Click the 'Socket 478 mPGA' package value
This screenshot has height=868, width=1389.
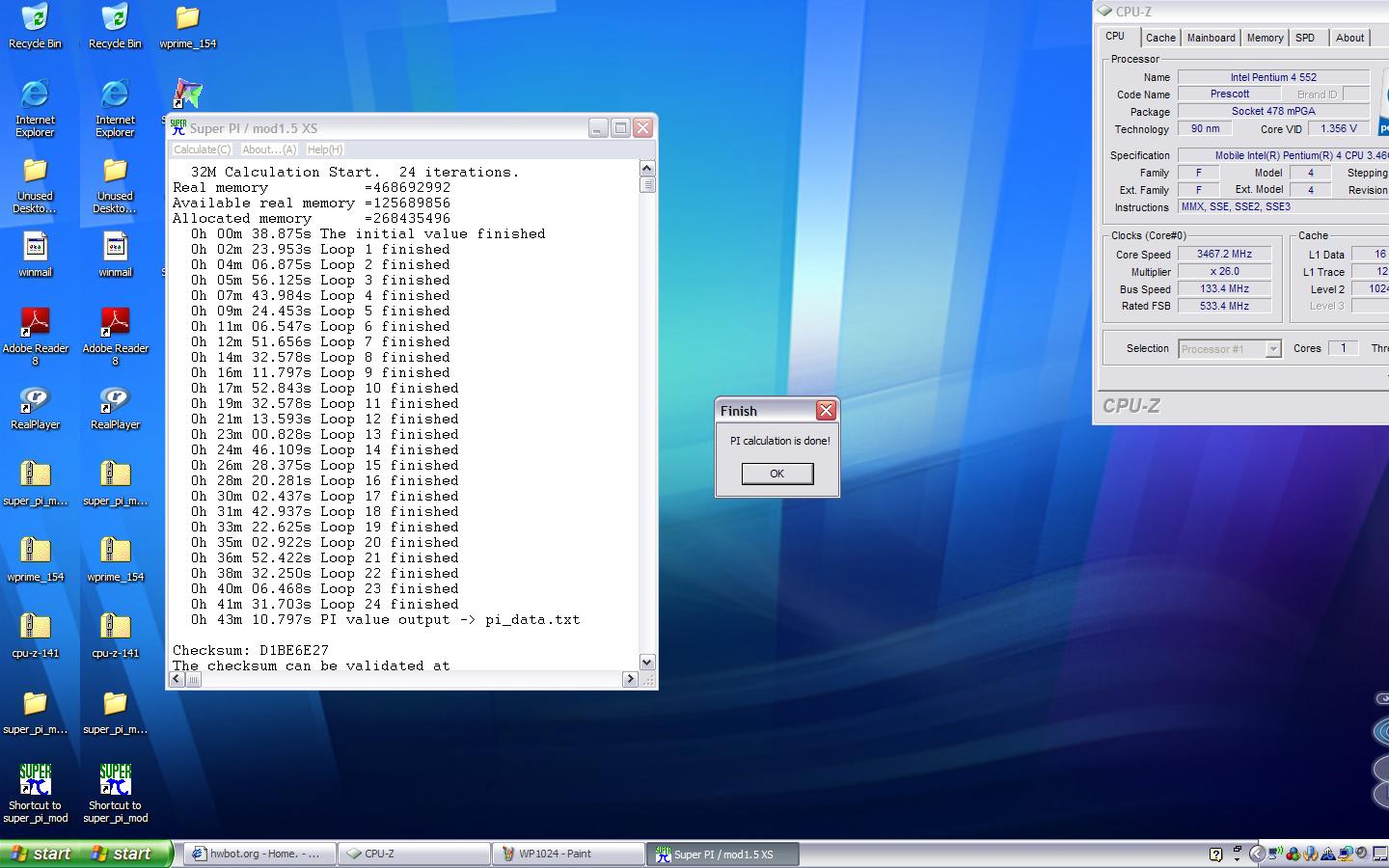pos(1273,112)
